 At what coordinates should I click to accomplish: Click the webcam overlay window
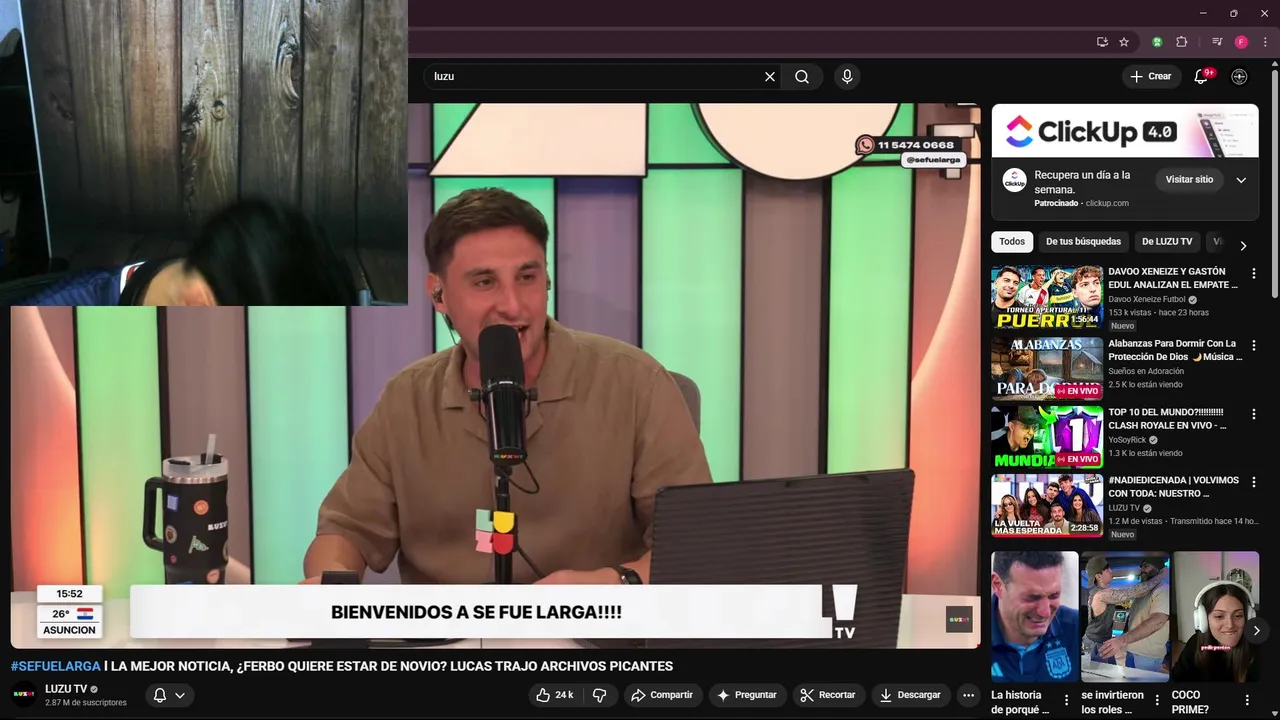[x=204, y=152]
